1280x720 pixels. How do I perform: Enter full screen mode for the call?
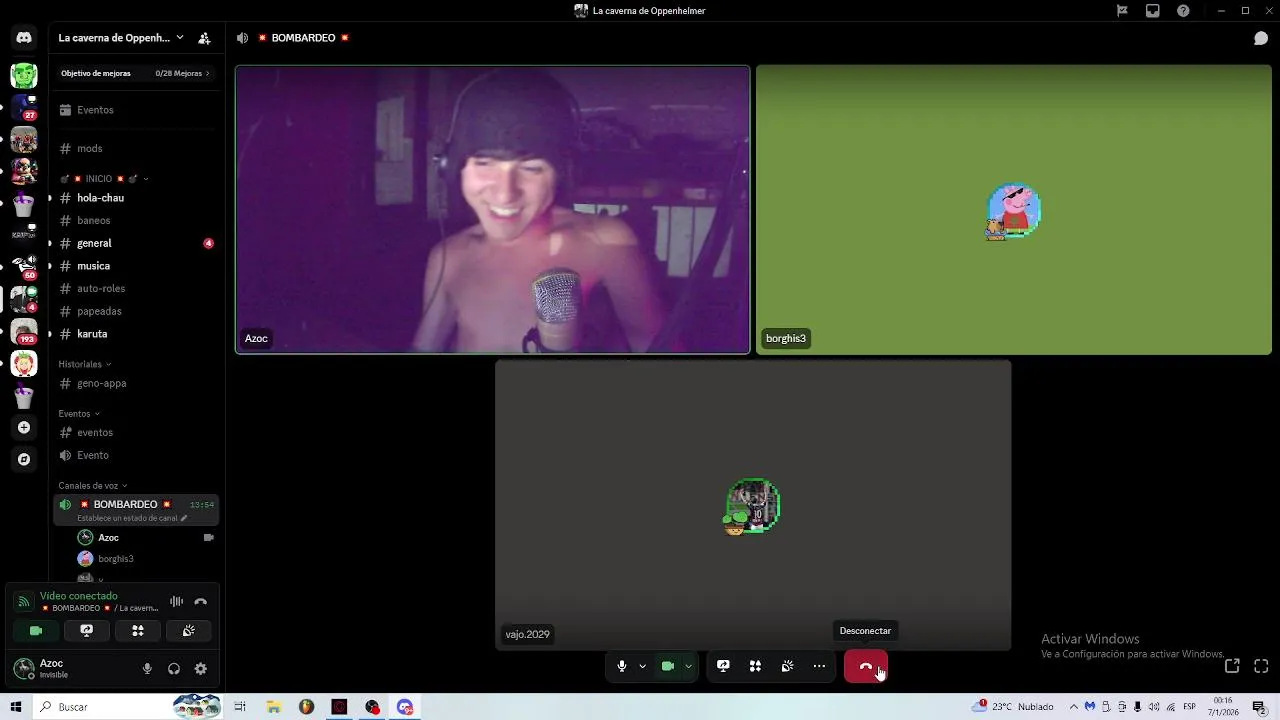[1261, 666]
